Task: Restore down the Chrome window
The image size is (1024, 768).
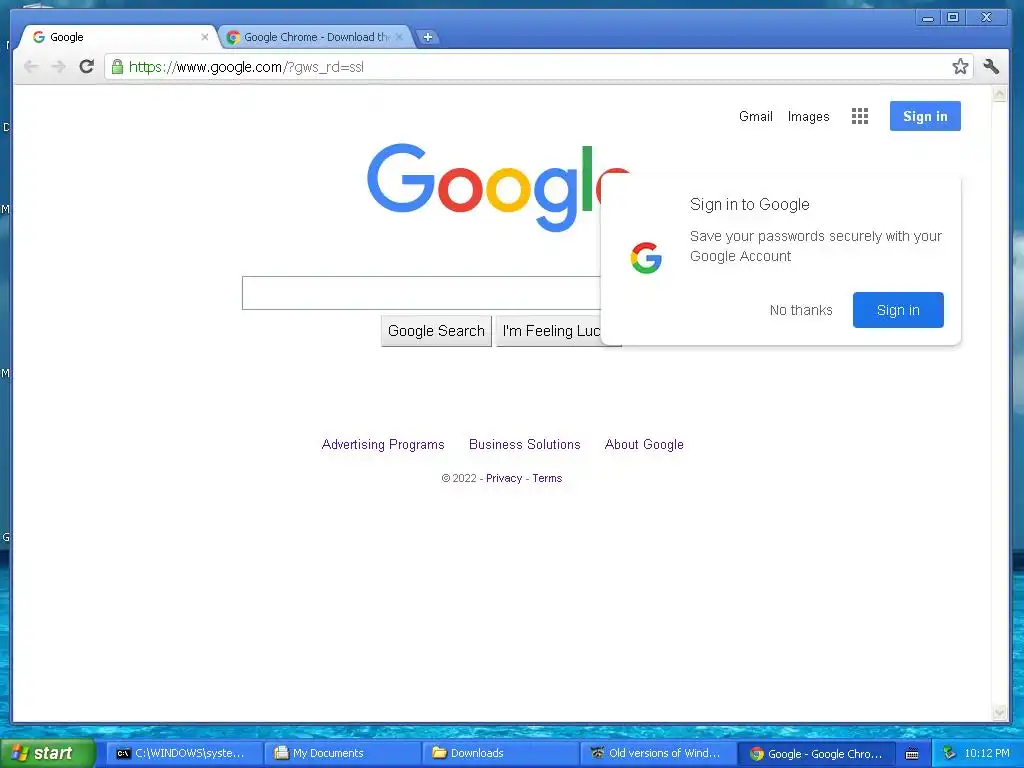Action: (x=953, y=18)
